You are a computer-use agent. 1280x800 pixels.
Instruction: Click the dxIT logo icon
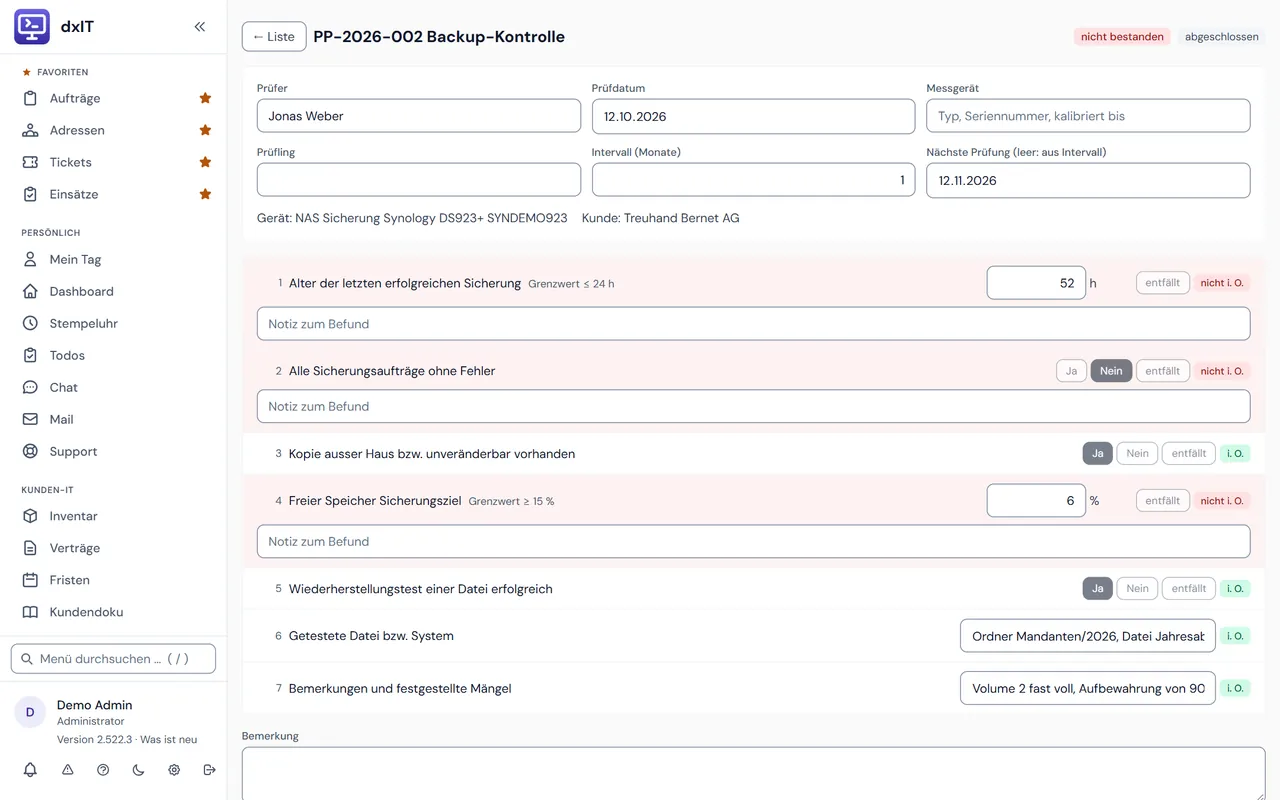coord(32,27)
